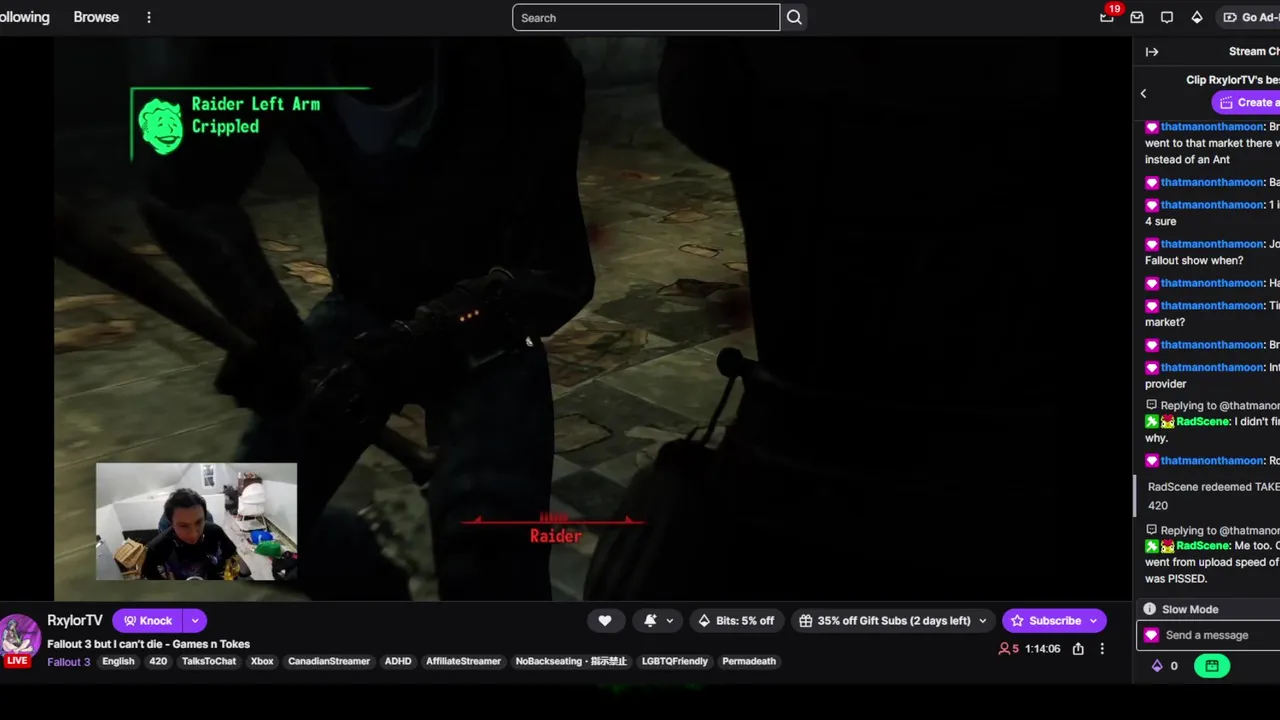Image resolution: width=1280 pixels, height=720 pixels.
Task: Focus the Search input field
Action: point(646,17)
